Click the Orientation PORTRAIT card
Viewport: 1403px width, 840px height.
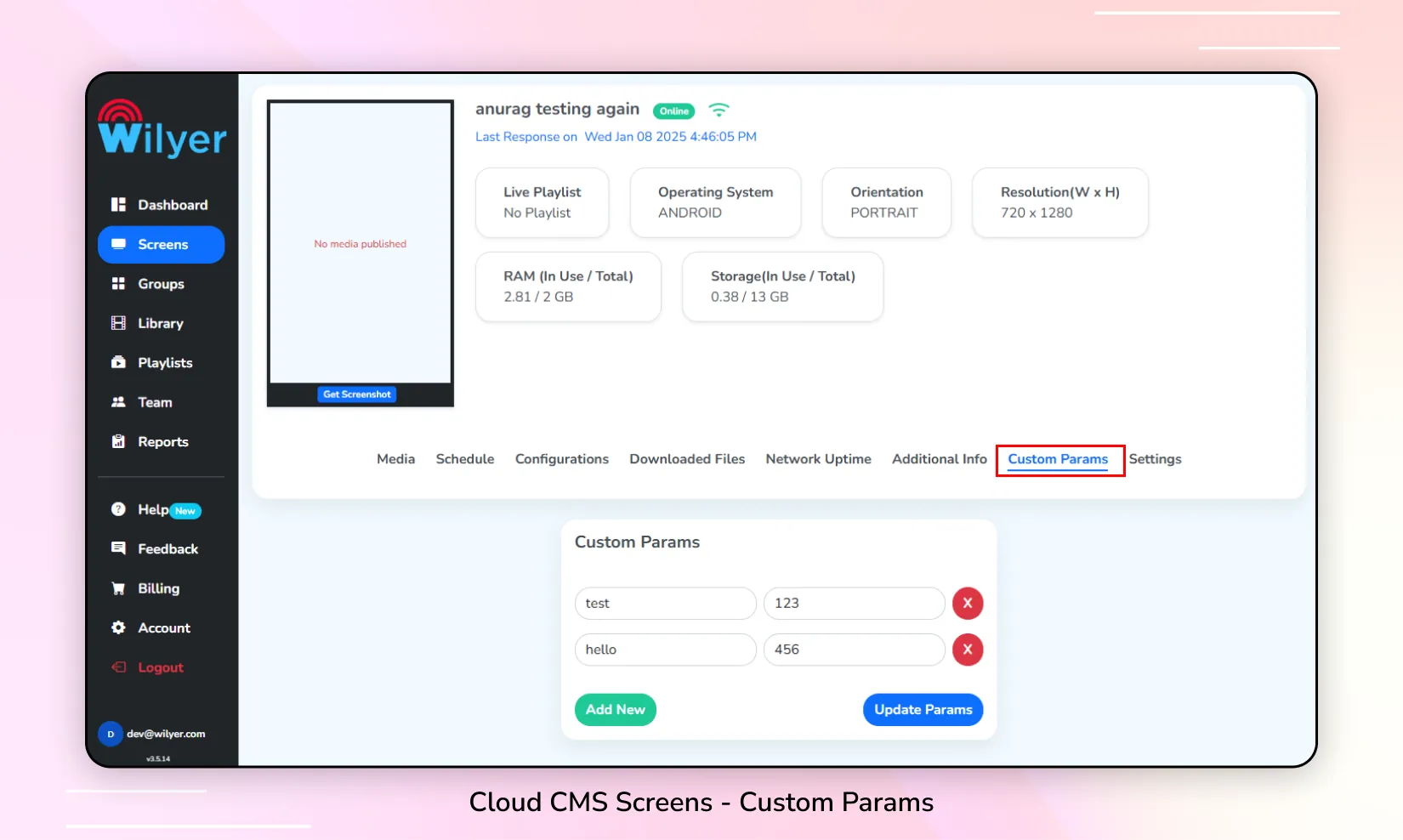(887, 202)
